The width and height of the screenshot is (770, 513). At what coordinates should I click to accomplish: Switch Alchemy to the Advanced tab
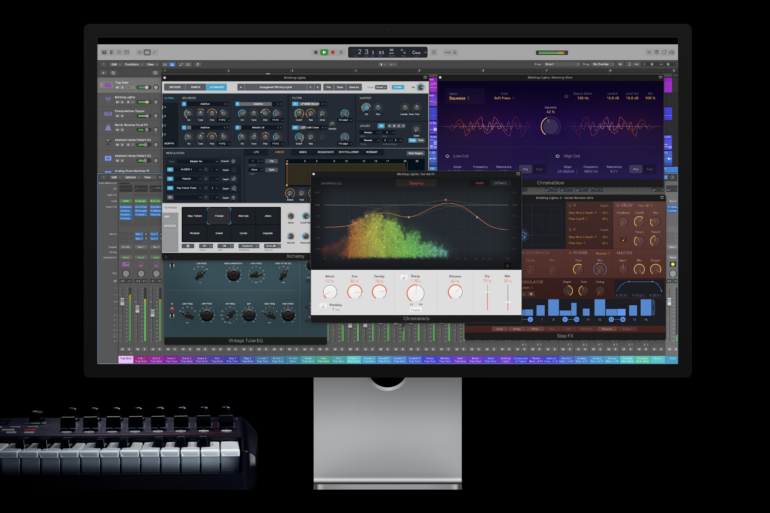coord(217,87)
